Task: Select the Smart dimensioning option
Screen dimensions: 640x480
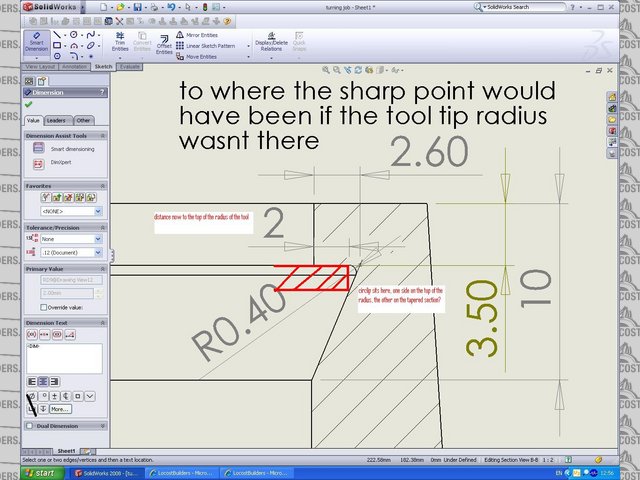Action: click(60, 149)
